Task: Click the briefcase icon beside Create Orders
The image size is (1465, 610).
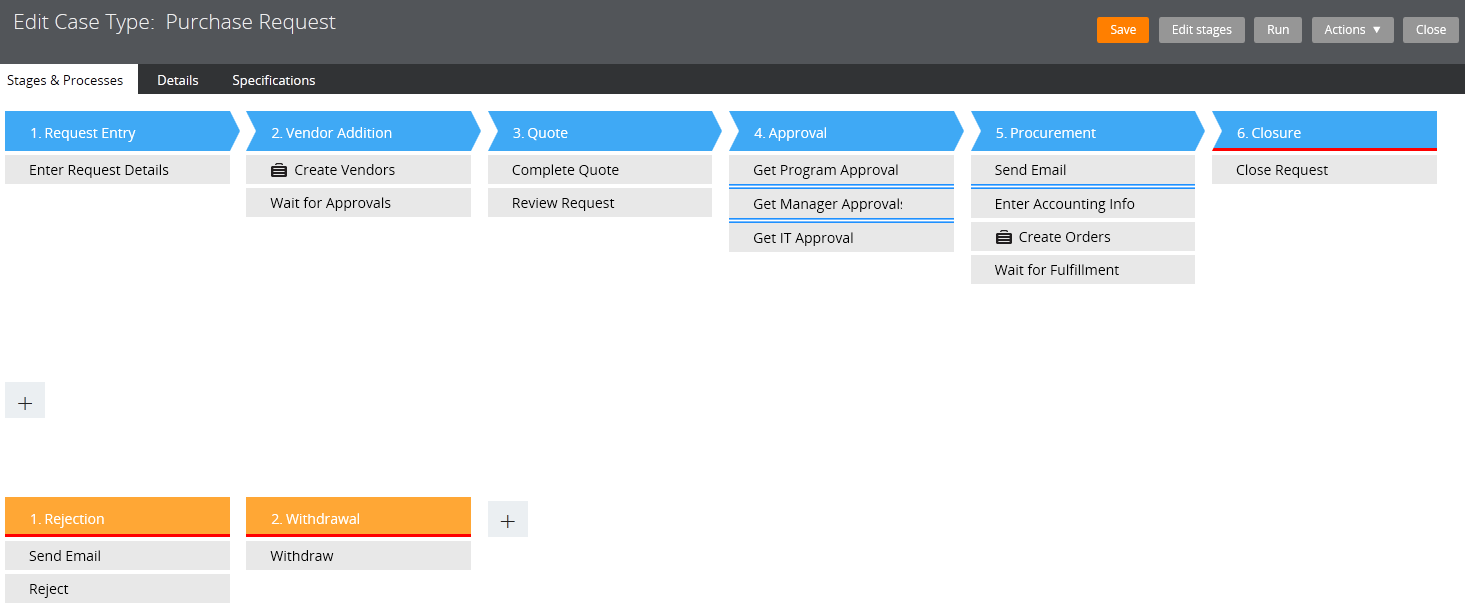Action: pyautogui.click(x=1004, y=237)
